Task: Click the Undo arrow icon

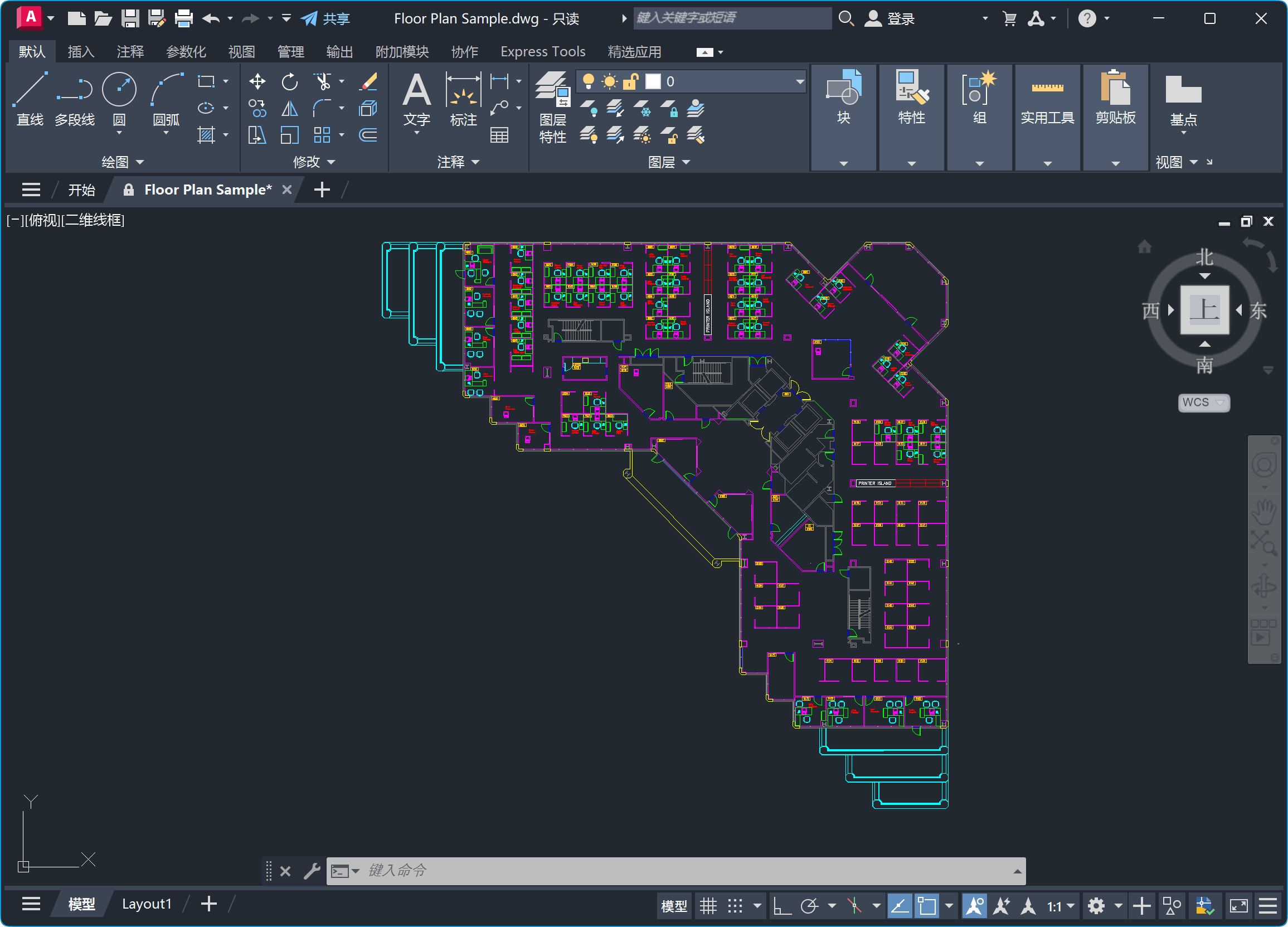Action: point(211,18)
